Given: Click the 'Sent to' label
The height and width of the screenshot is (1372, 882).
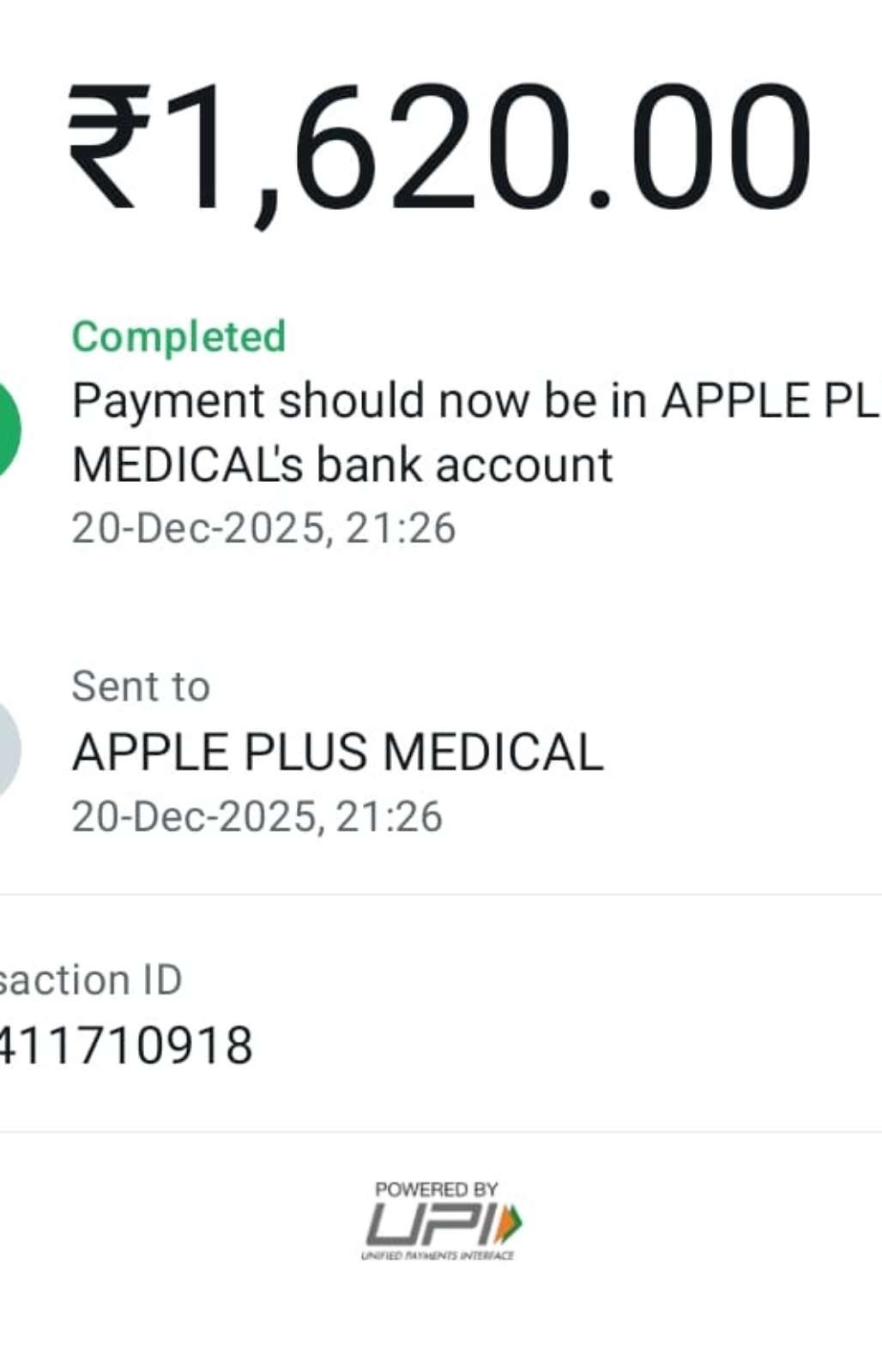Looking at the screenshot, I should coord(141,686).
